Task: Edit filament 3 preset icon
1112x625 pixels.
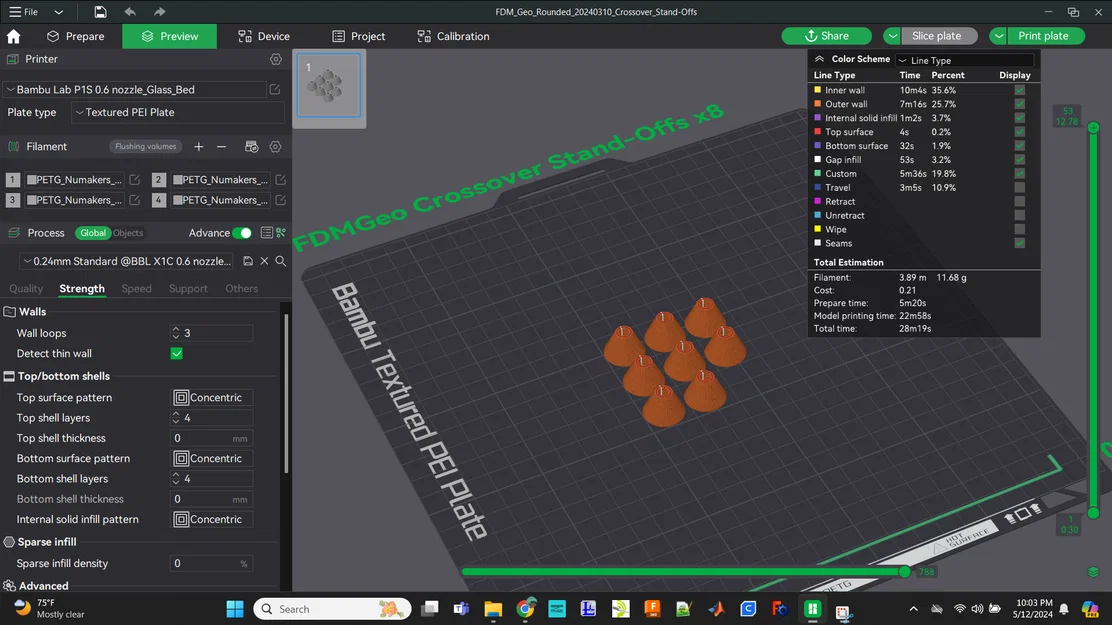Action: pyautogui.click(x=135, y=200)
